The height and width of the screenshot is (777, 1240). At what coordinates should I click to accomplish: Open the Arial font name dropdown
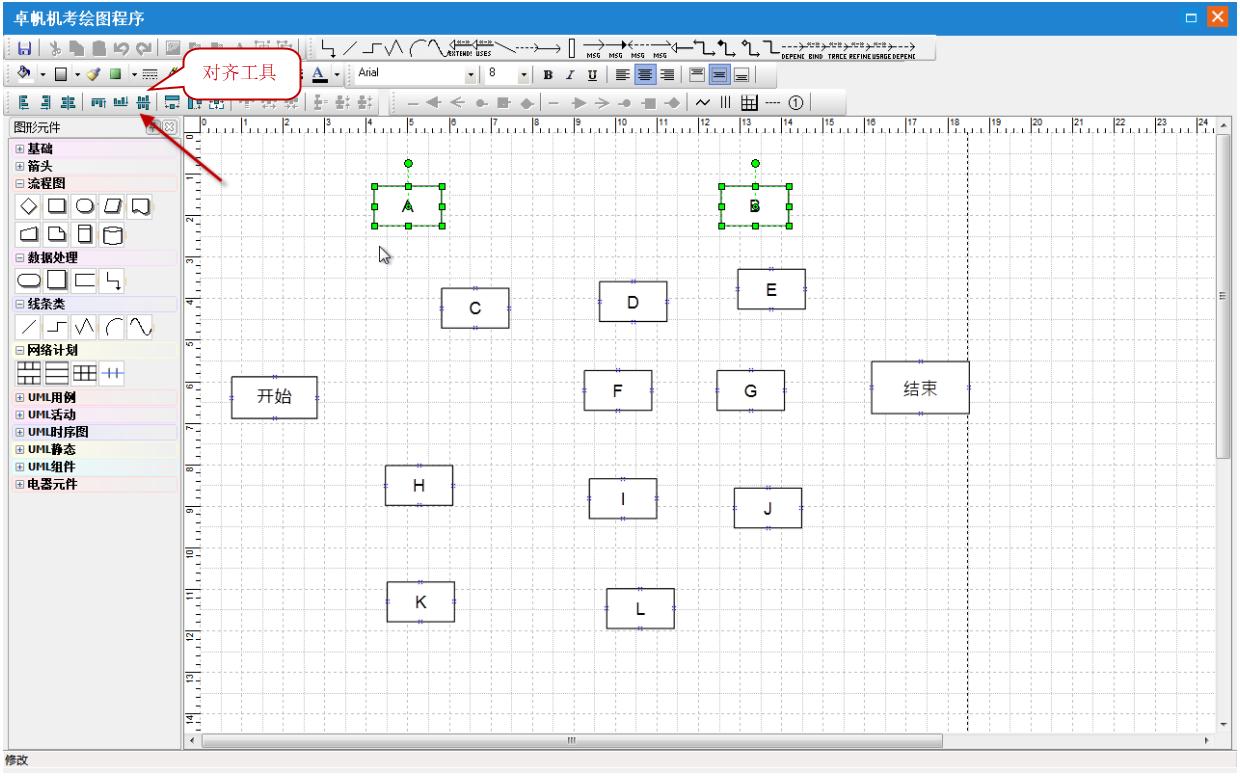tap(471, 75)
